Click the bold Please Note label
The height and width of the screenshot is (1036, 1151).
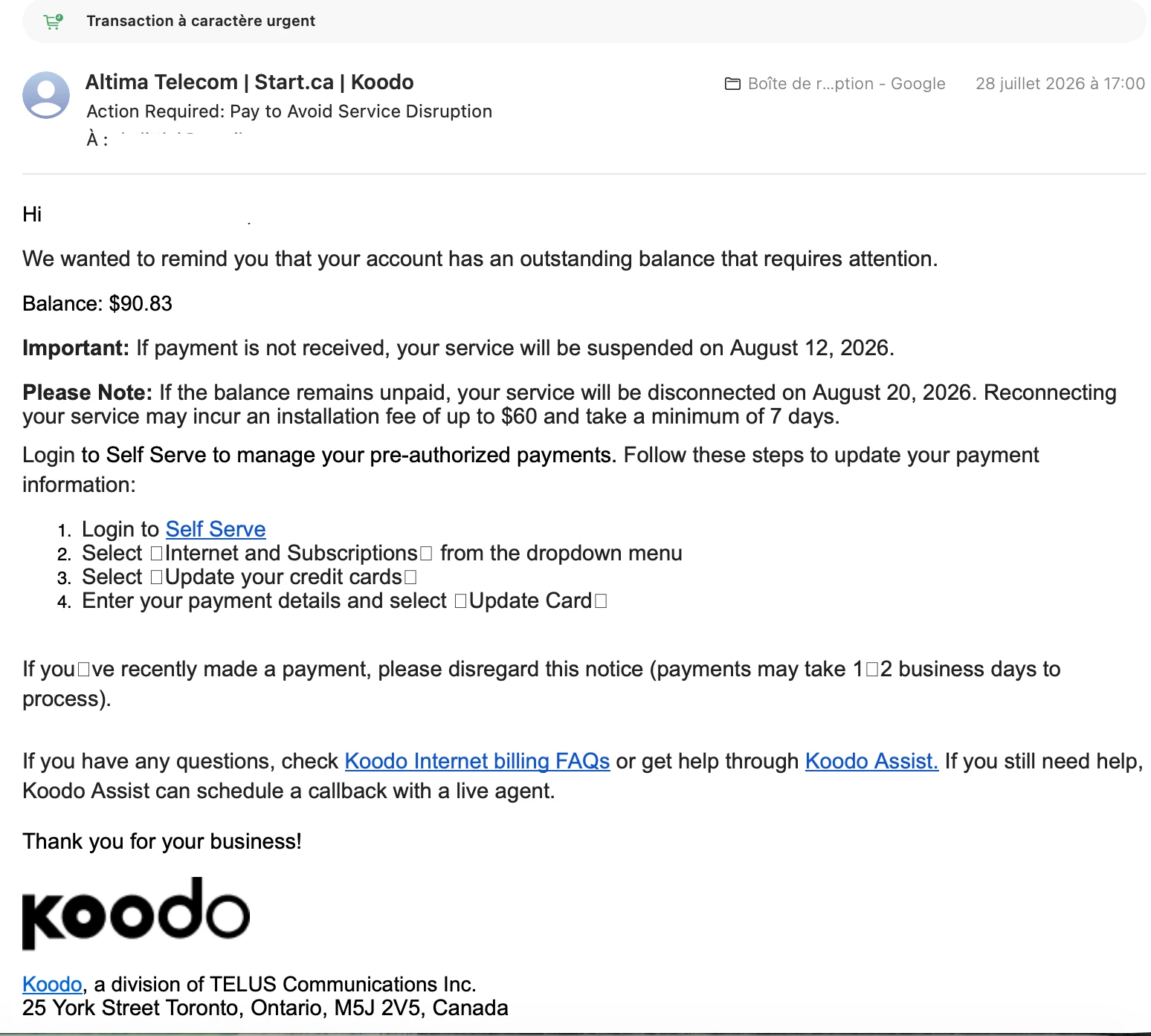[87, 392]
